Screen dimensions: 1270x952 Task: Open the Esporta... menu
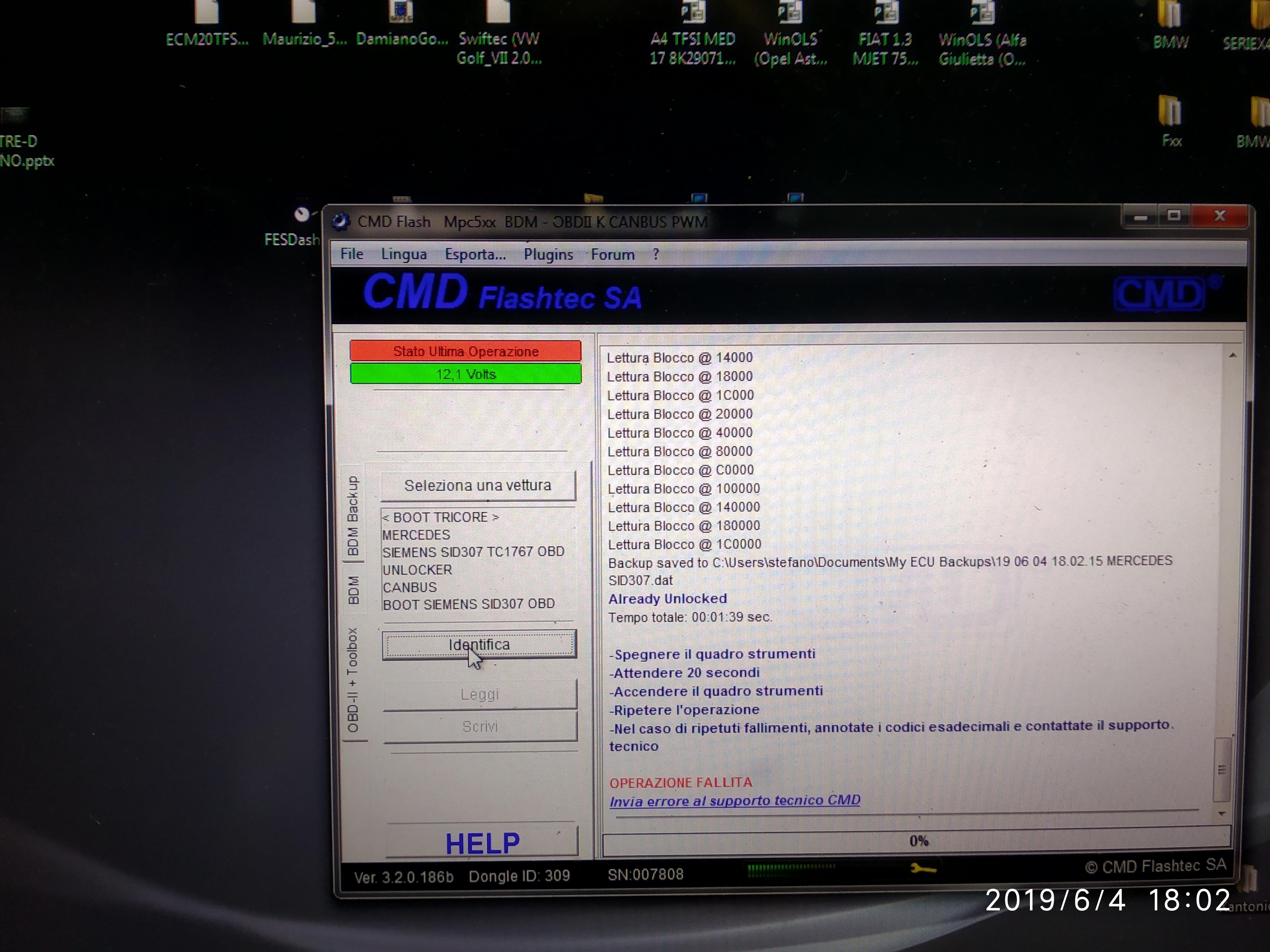(475, 254)
